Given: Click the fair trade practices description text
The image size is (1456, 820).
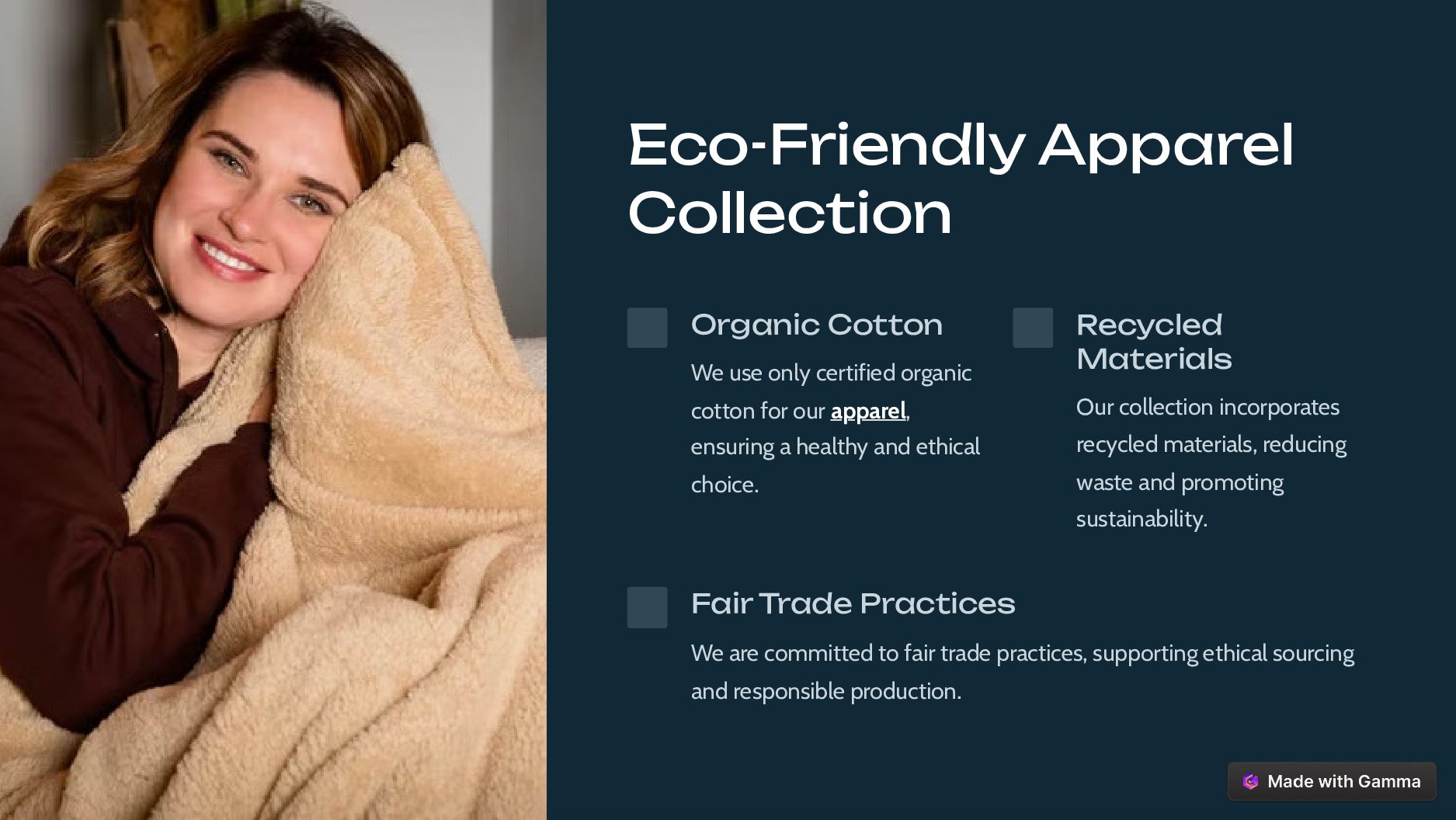Looking at the screenshot, I should click(x=1023, y=672).
